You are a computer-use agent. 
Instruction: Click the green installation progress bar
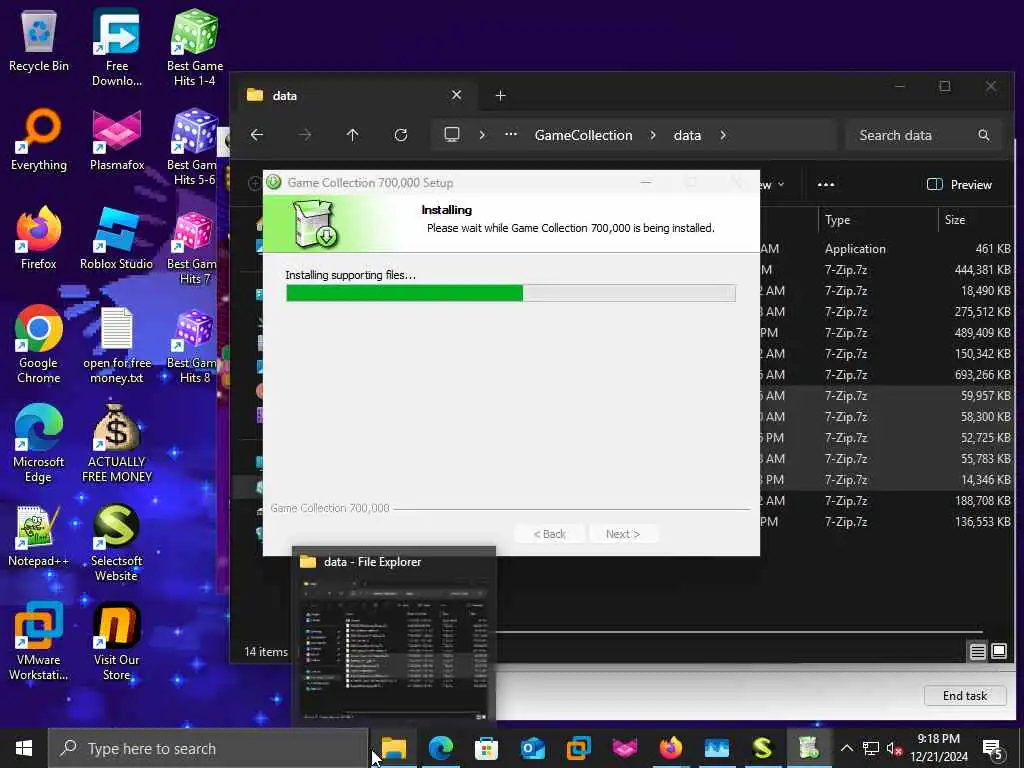tap(510, 293)
